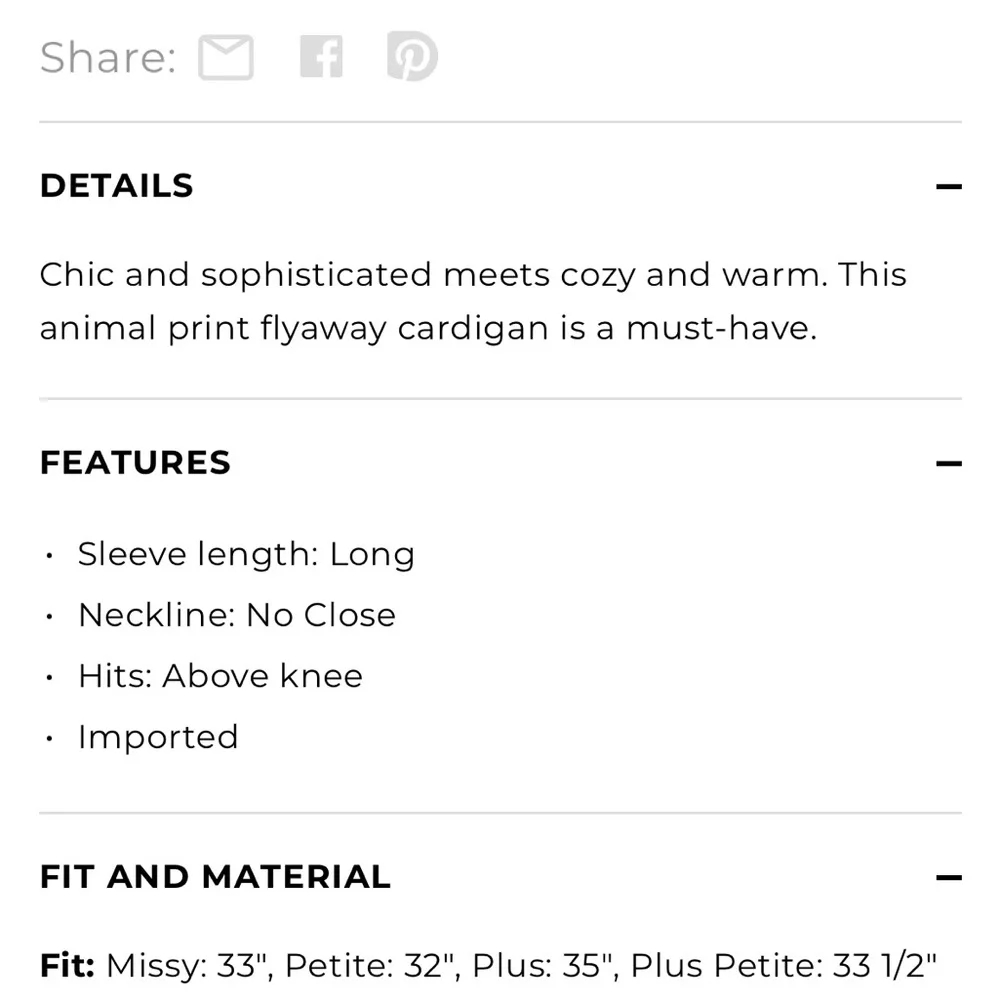The height and width of the screenshot is (1000, 1000).
Task: Click the Share label
Action: click(x=106, y=57)
